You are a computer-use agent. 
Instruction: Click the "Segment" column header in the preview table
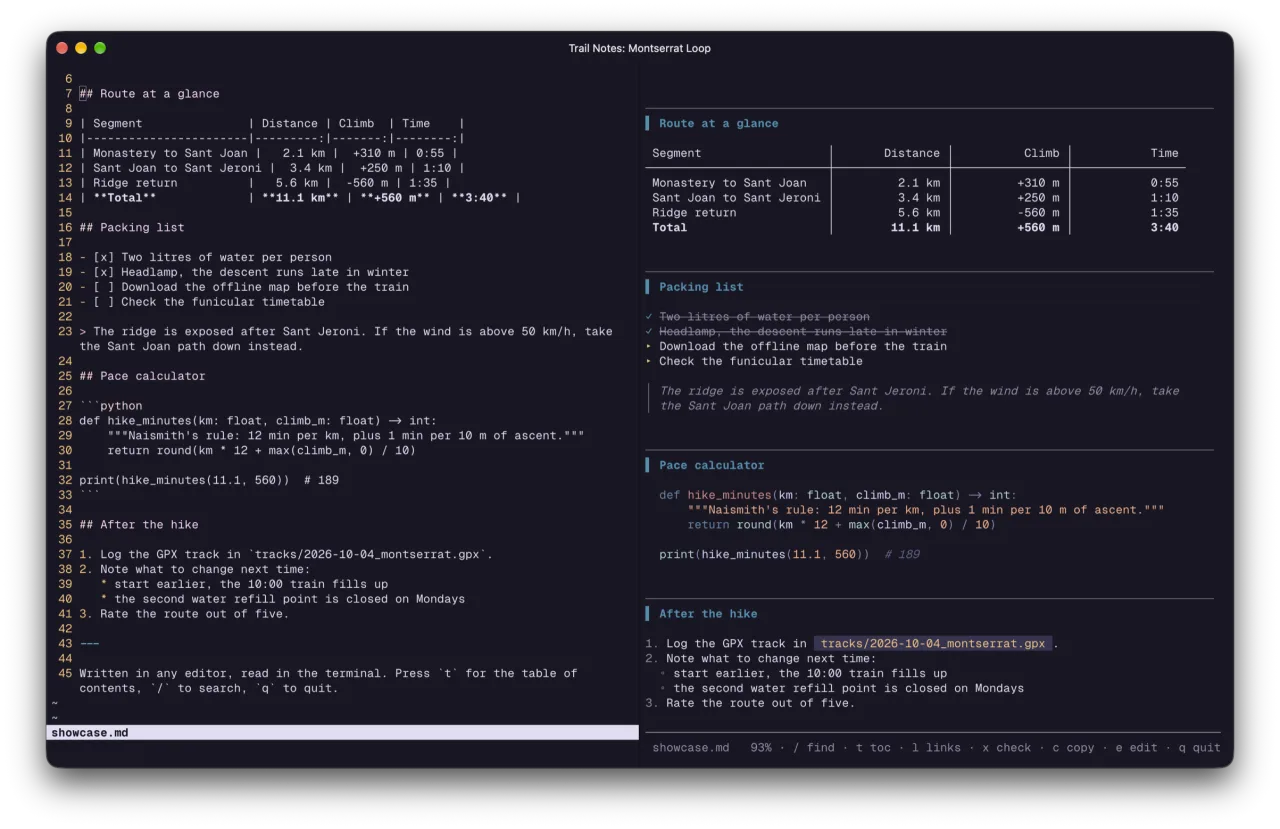(677, 153)
